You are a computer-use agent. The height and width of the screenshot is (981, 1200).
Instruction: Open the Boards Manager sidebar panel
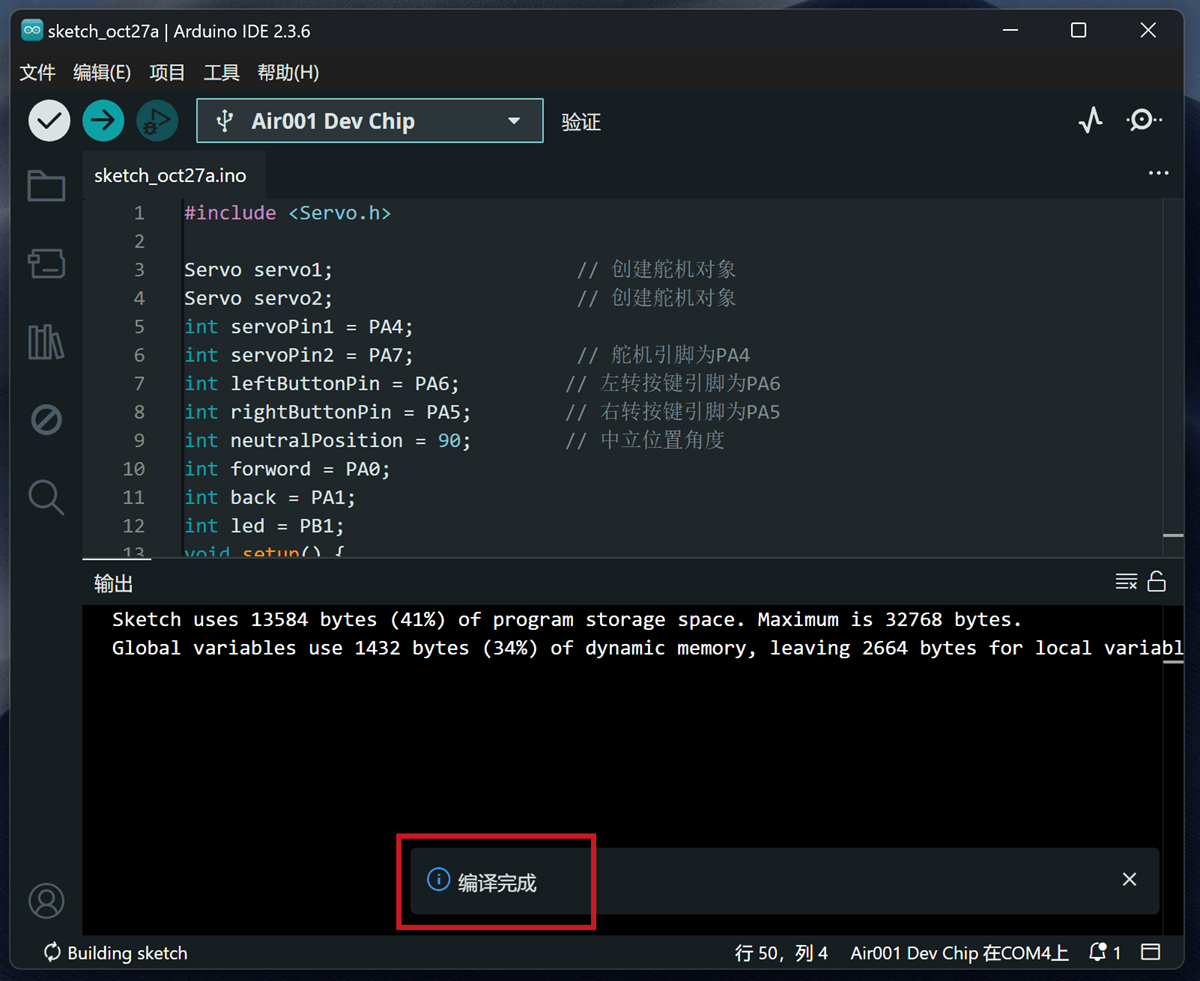[46, 264]
